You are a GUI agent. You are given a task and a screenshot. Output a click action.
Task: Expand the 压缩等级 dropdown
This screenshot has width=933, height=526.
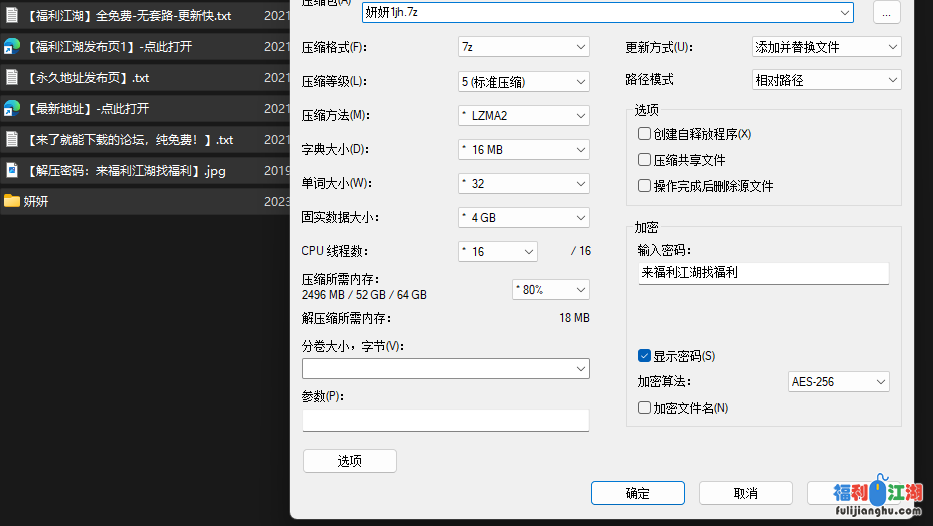[x=523, y=81]
